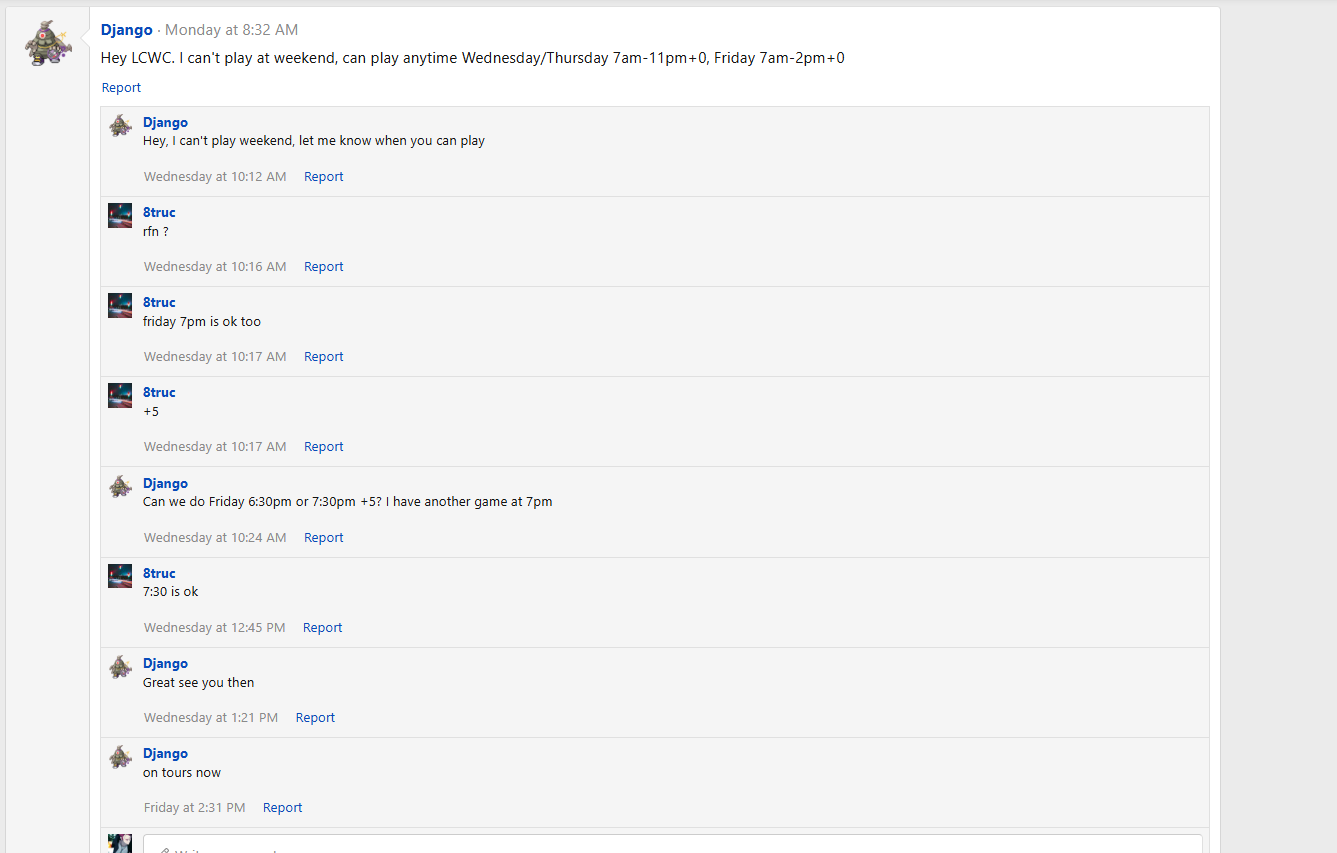Screen dimensions: 1337x853
Task: Click 8truc's avatar next to '7:30 is ok'
Action: click(120, 576)
